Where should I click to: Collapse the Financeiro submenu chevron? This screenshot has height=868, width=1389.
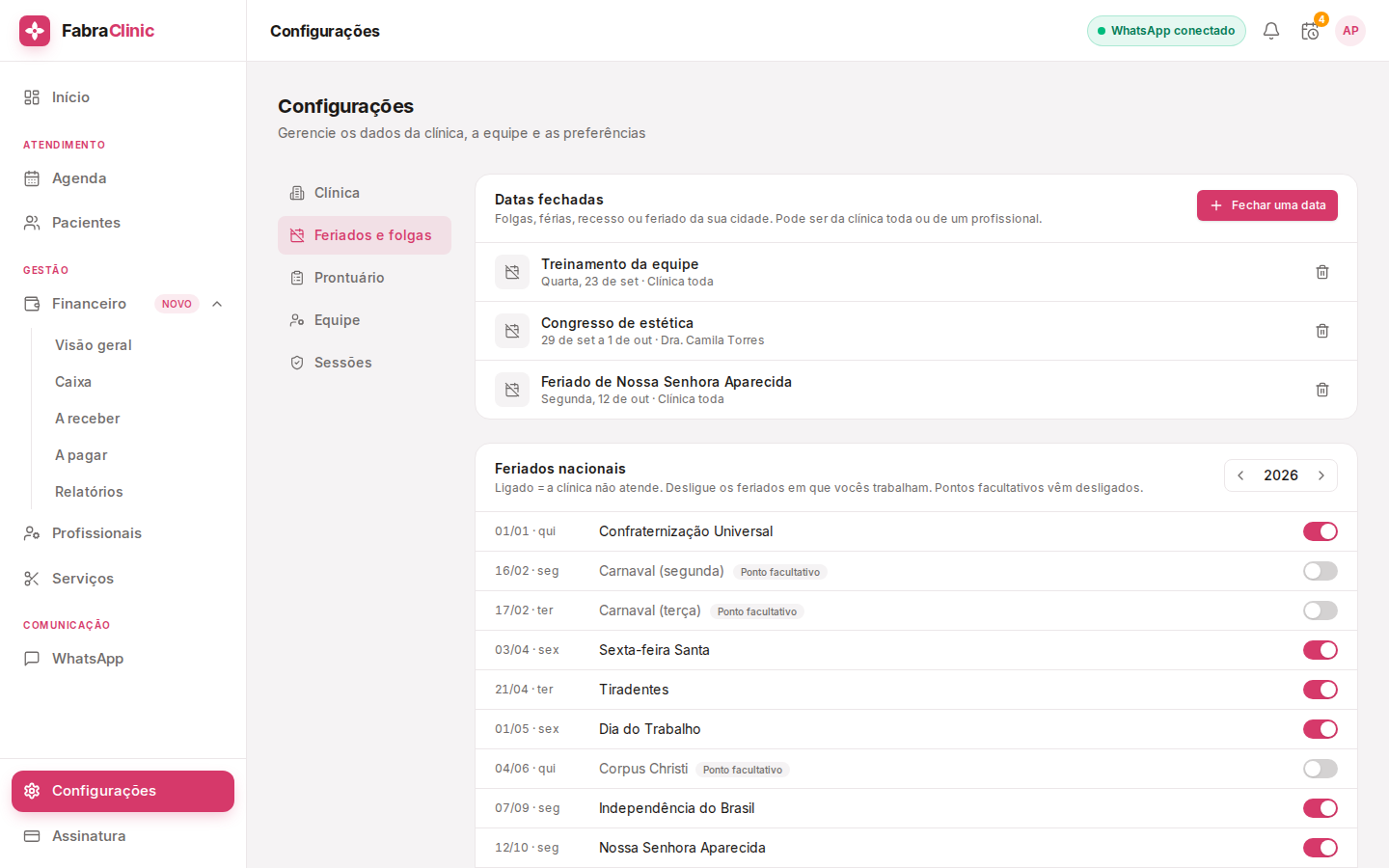(x=217, y=304)
